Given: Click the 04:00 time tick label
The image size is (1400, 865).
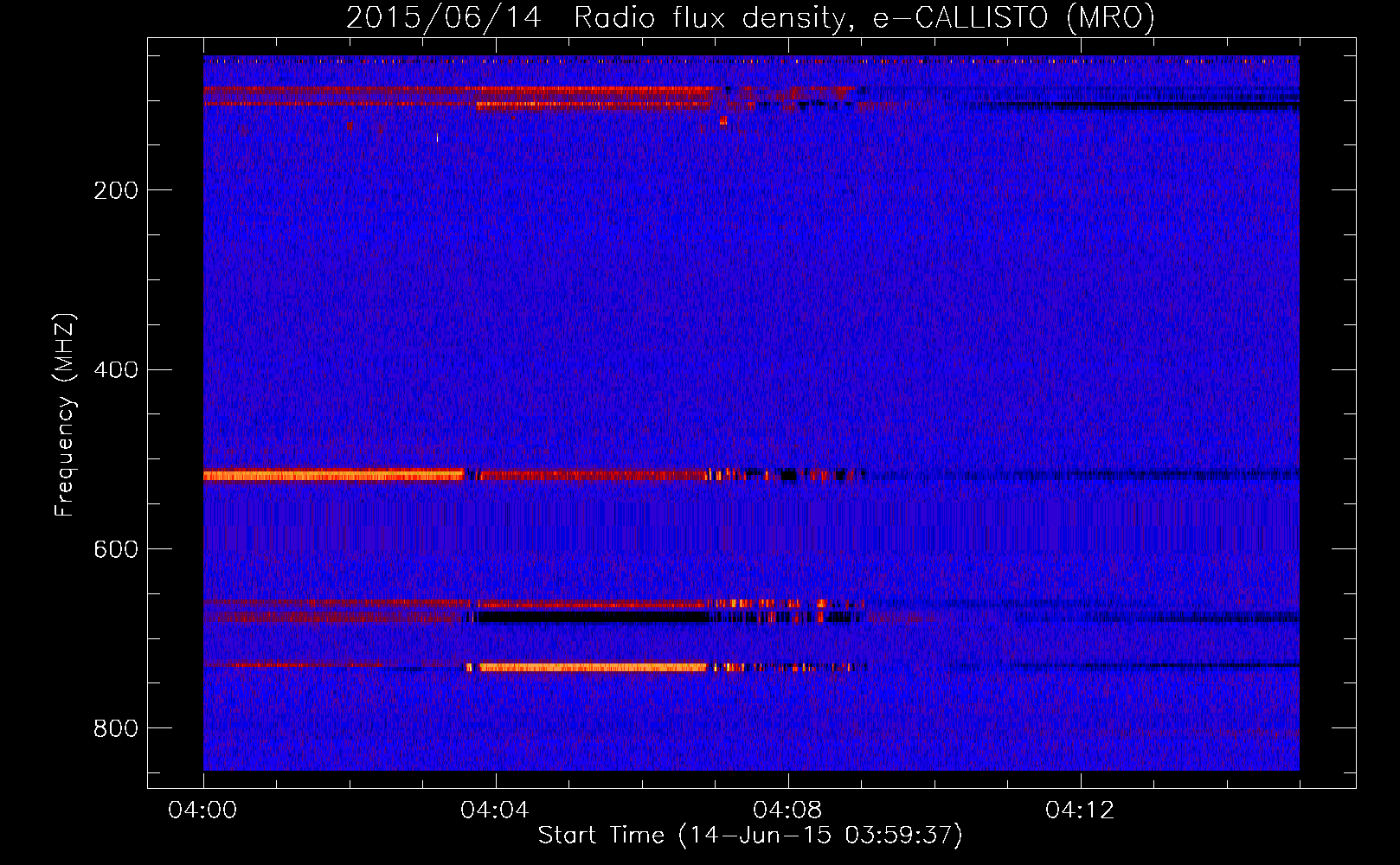Looking at the screenshot, I should (x=202, y=811).
